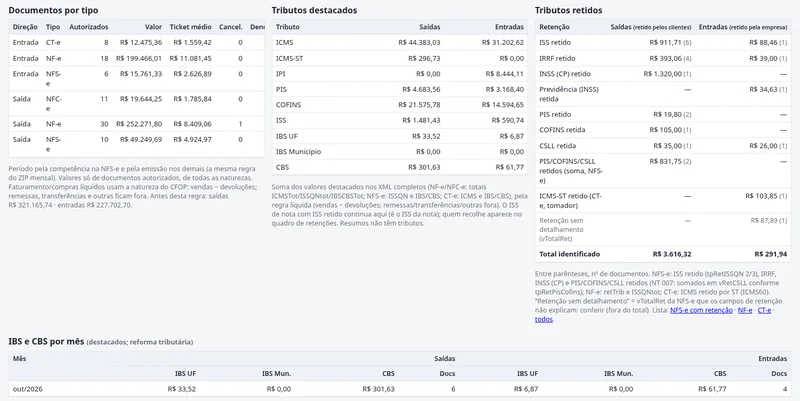Select value 'R$ 199.466,01' for Entrada NF-e
Viewport: 800px width, 401px height.
tap(139, 58)
